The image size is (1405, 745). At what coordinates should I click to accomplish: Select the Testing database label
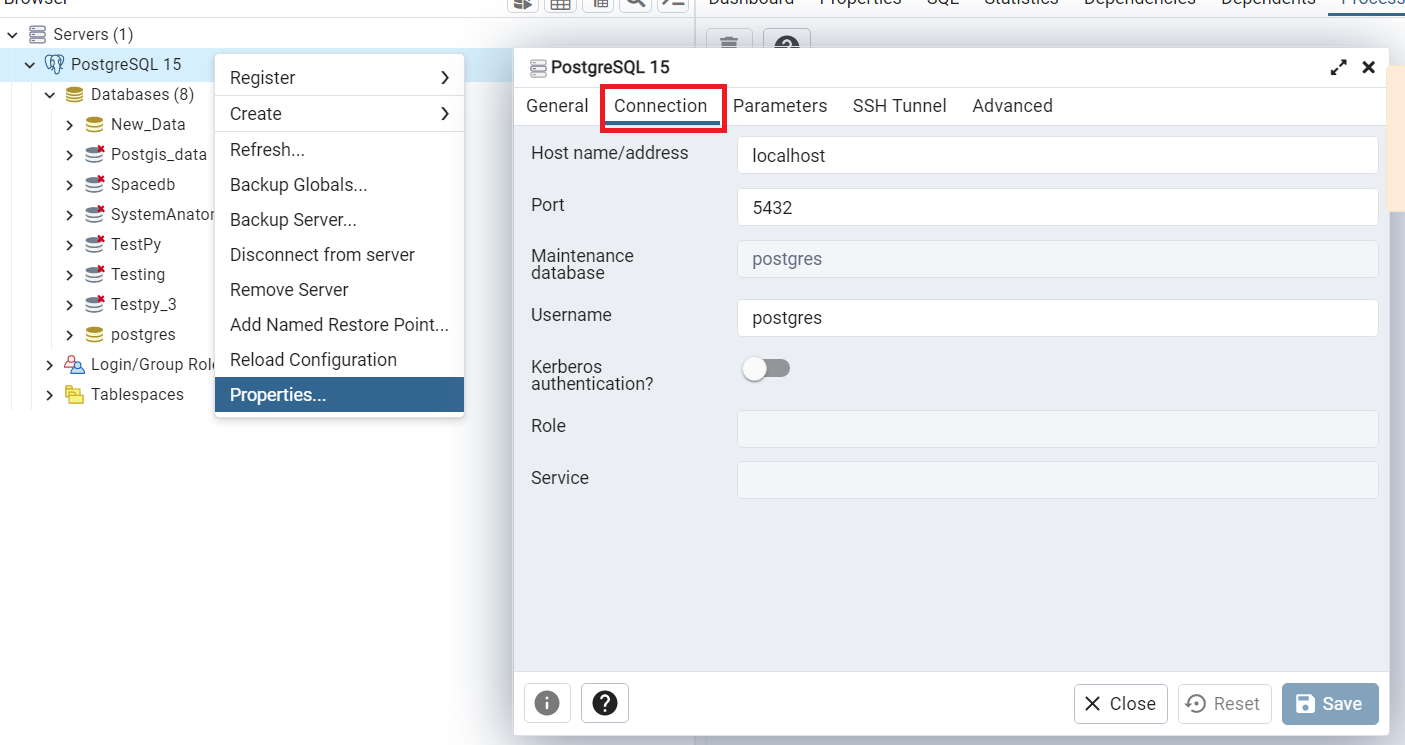pyautogui.click(x=138, y=275)
